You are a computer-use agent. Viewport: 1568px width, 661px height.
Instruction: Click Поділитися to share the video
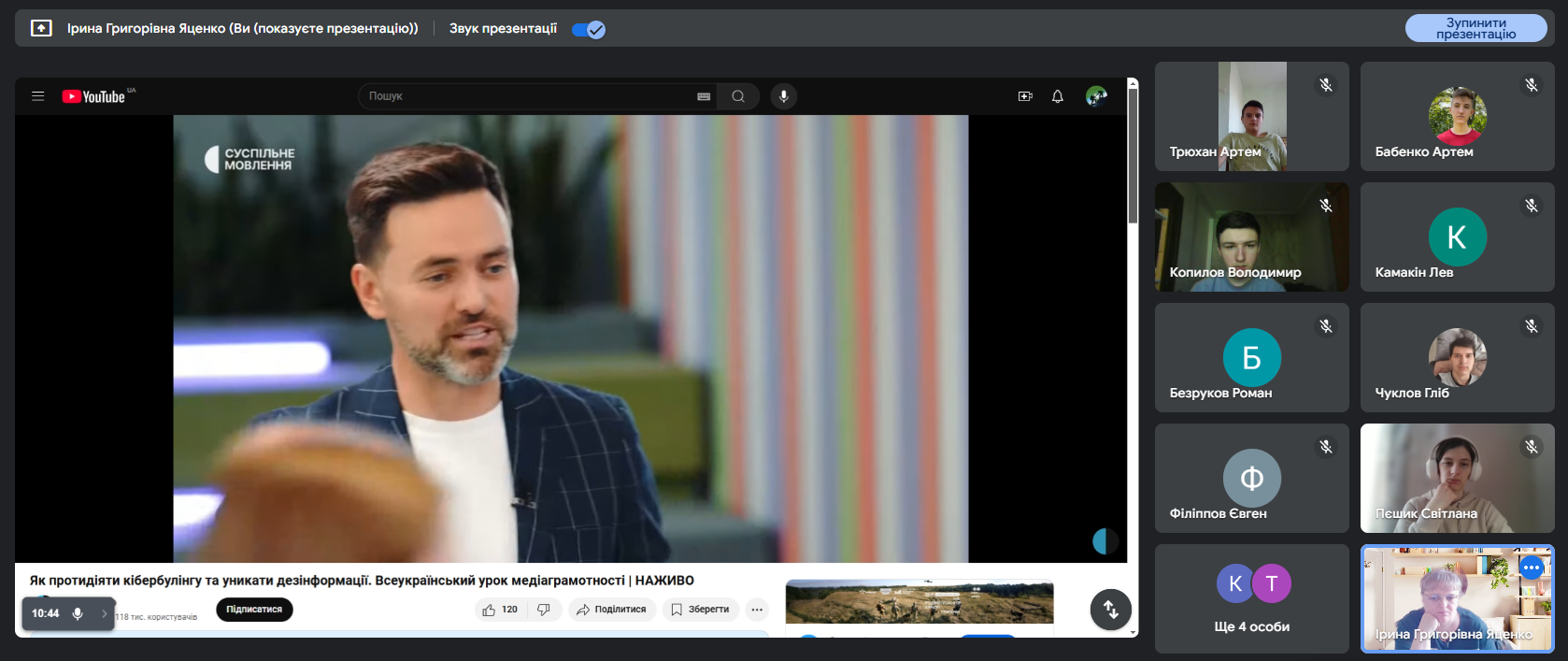(612, 610)
